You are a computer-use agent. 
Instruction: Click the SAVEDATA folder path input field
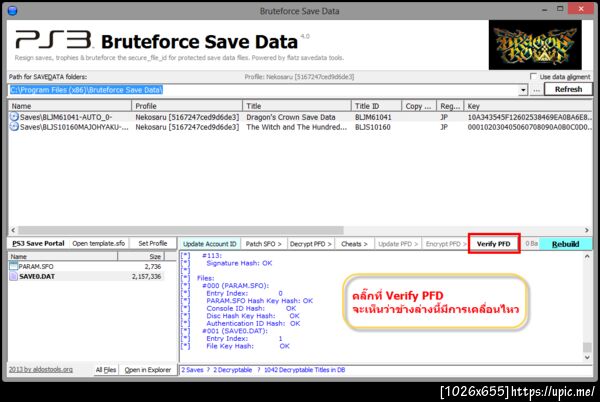[x=263, y=90]
